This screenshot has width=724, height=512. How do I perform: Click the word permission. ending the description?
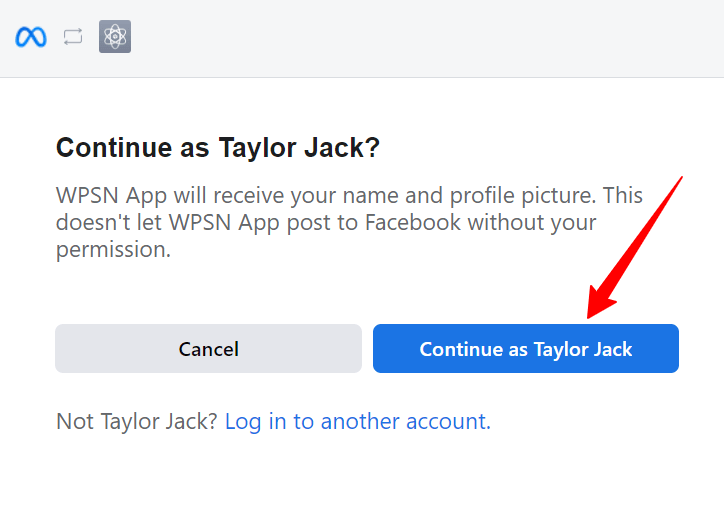click(114, 250)
